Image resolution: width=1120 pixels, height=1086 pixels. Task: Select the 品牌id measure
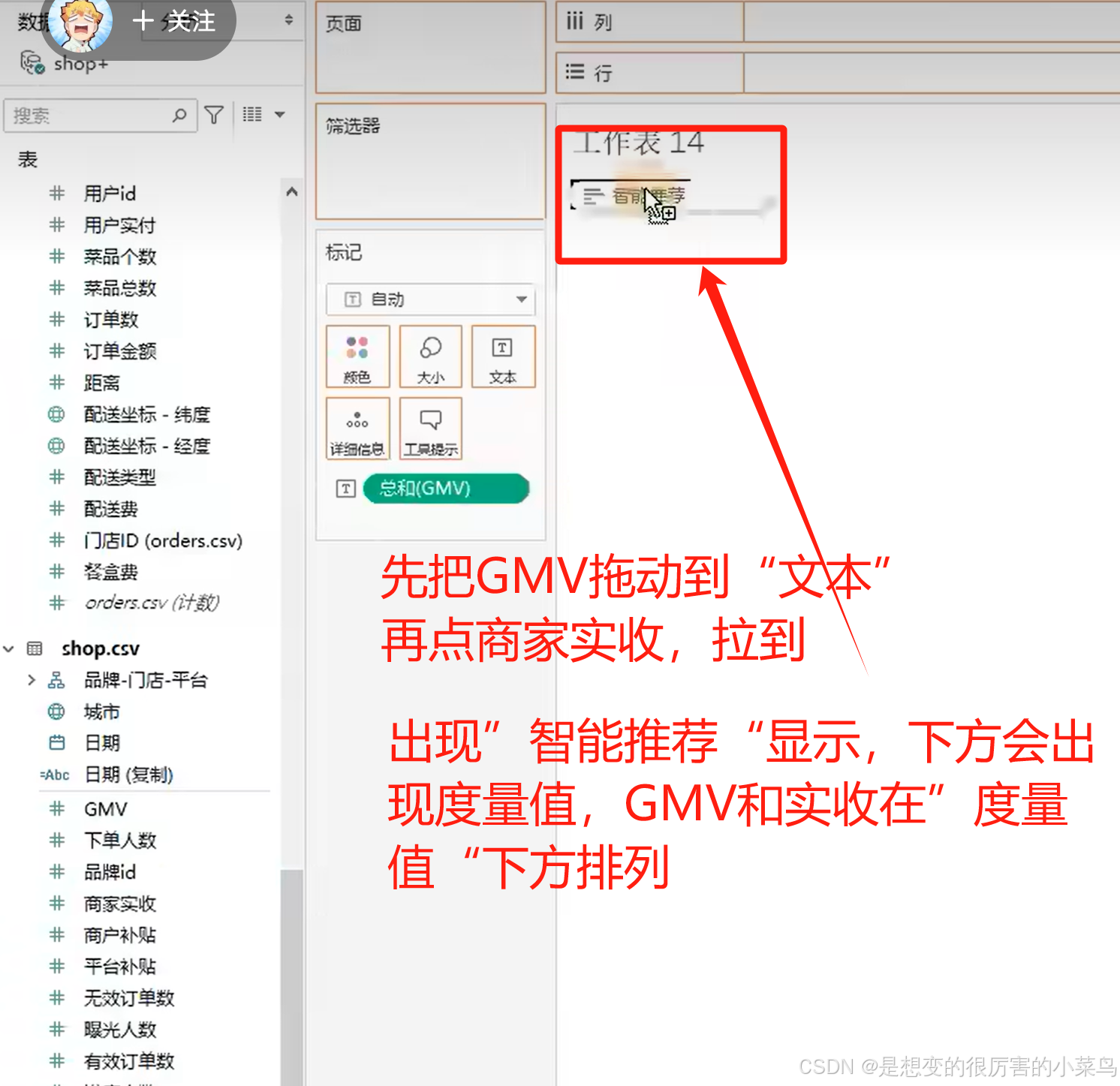point(110,872)
